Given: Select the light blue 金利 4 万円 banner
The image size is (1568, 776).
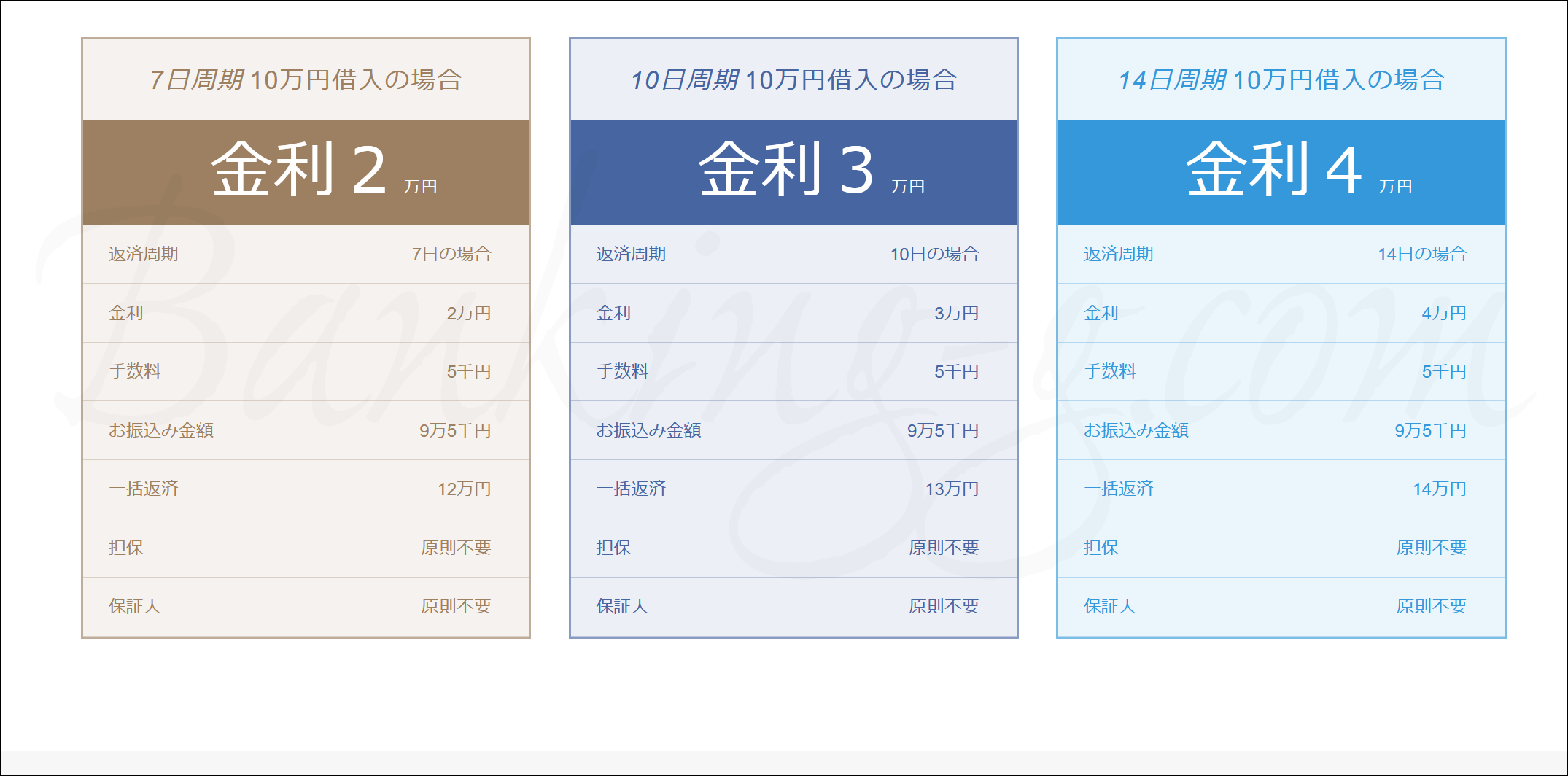Looking at the screenshot, I should coord(1281,172).
